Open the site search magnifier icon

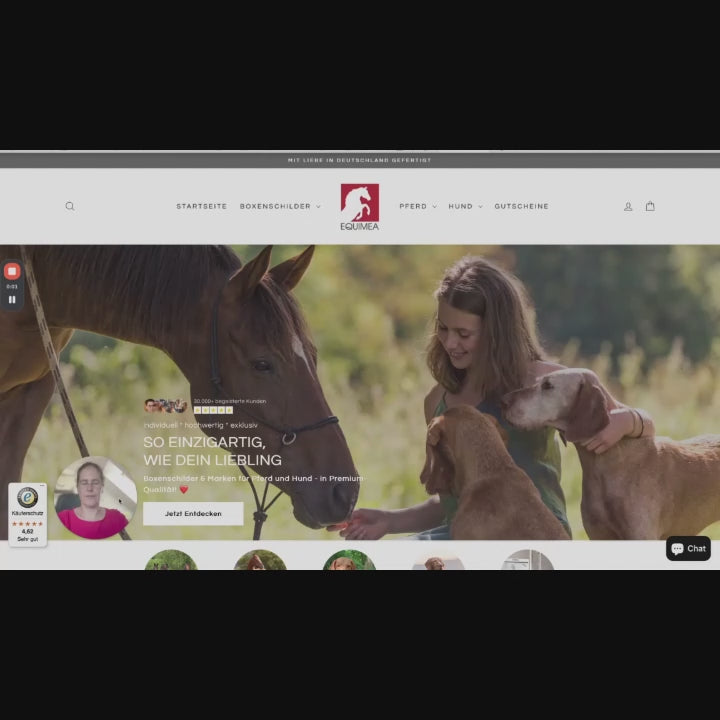70,206
